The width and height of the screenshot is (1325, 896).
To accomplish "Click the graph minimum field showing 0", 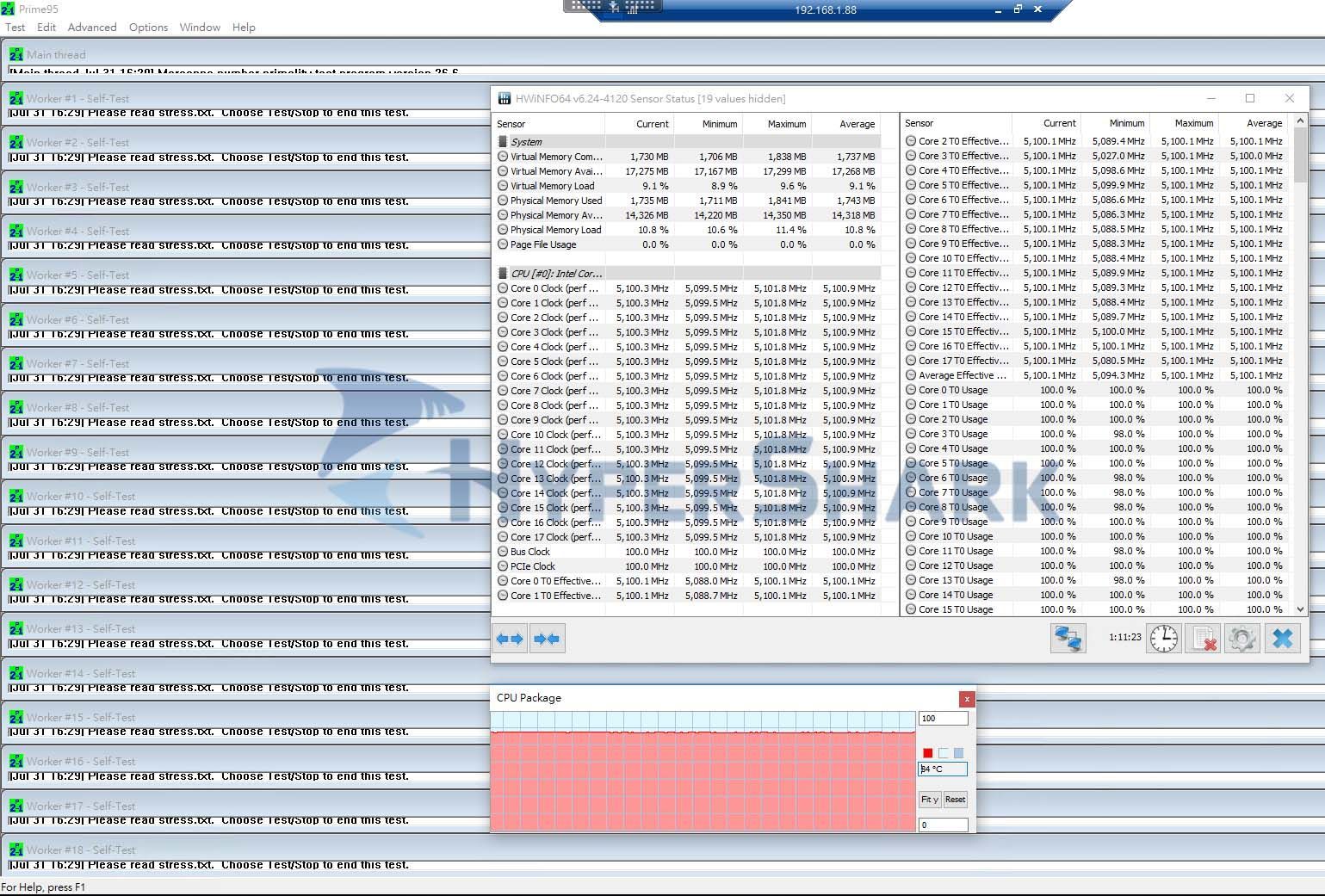I will pos(943,825).
